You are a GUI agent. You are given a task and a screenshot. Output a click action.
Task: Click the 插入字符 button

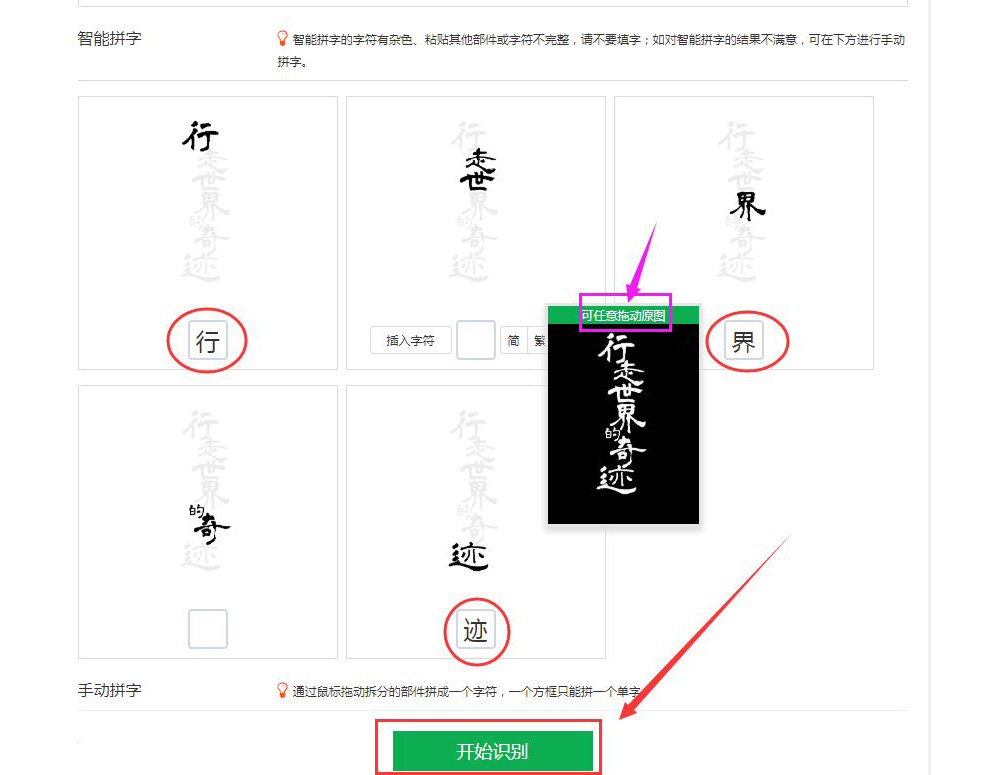tap(411, 341)
